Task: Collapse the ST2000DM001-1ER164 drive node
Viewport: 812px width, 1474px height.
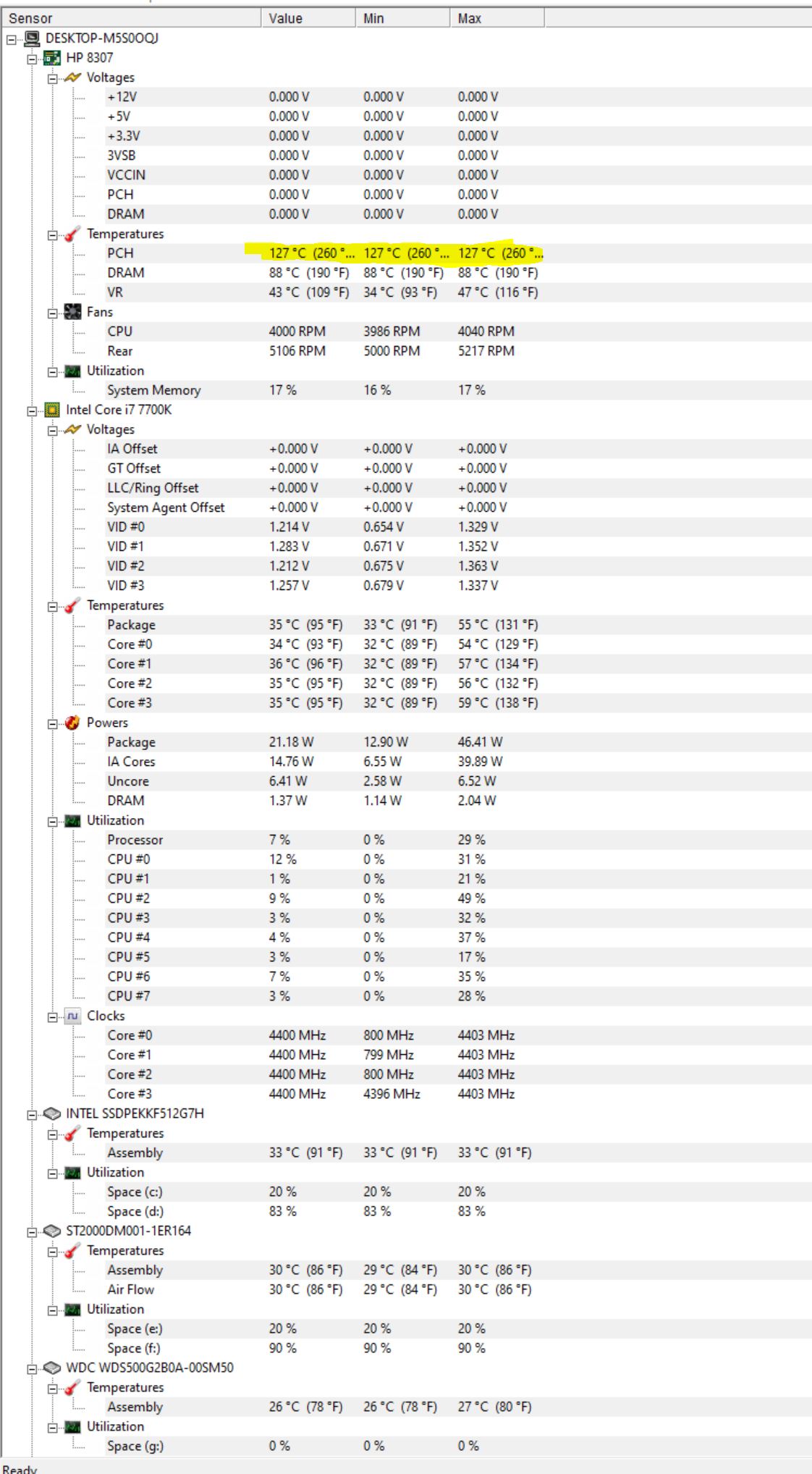Action: [32, 1231]
